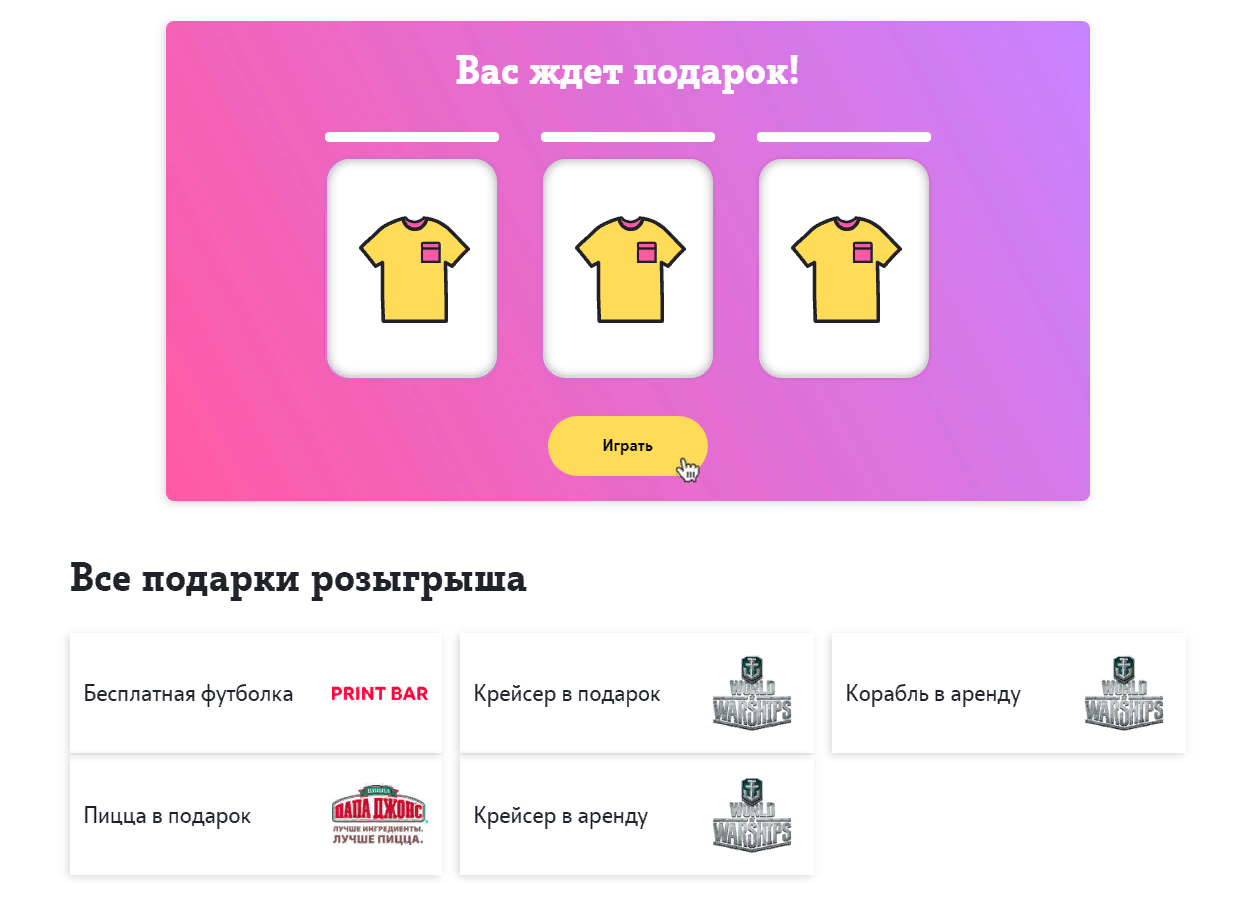Click the Играть button
1237x921 pixels.
(627, 446)
